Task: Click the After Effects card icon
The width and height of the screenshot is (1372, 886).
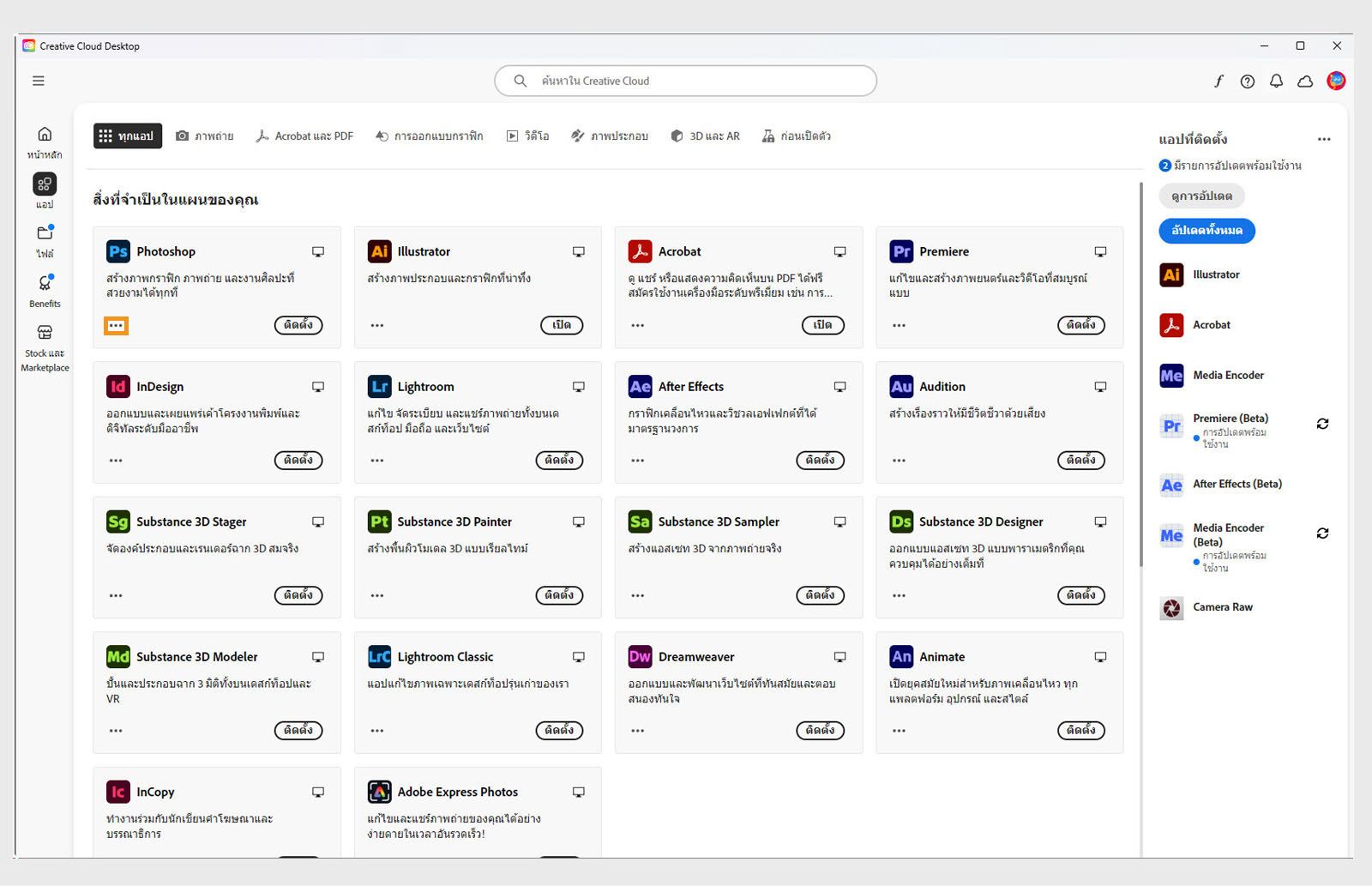Action: (640, 387)
